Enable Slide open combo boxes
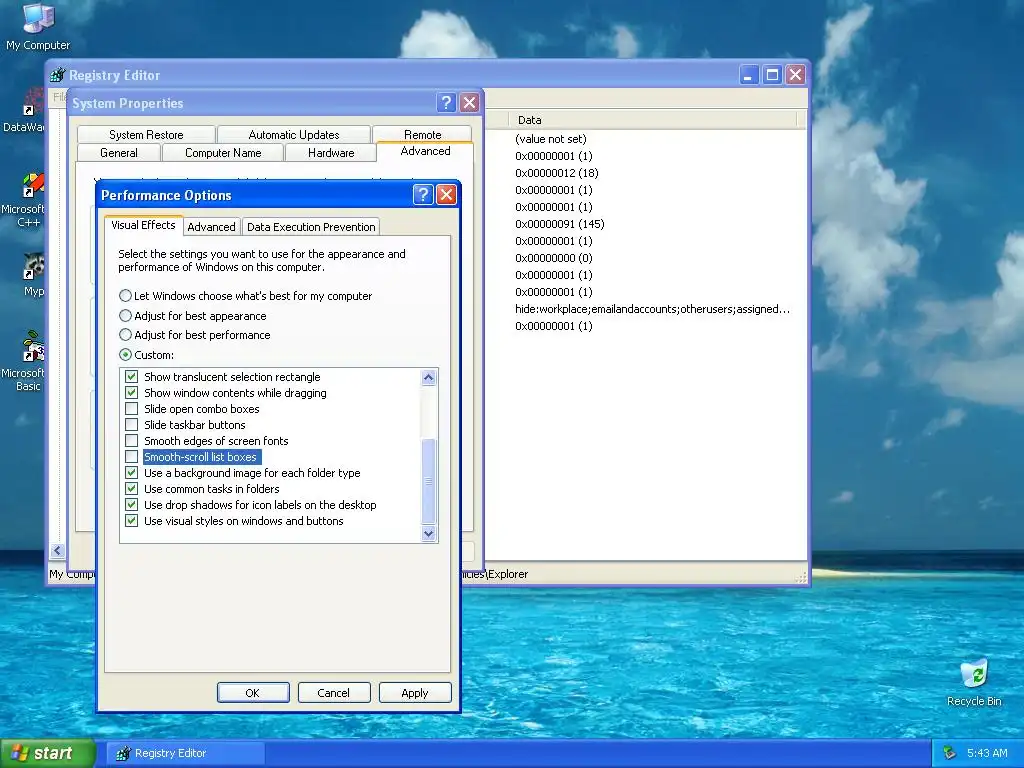The height and width of the screenshot is (768, 1024). coord(131,409)
